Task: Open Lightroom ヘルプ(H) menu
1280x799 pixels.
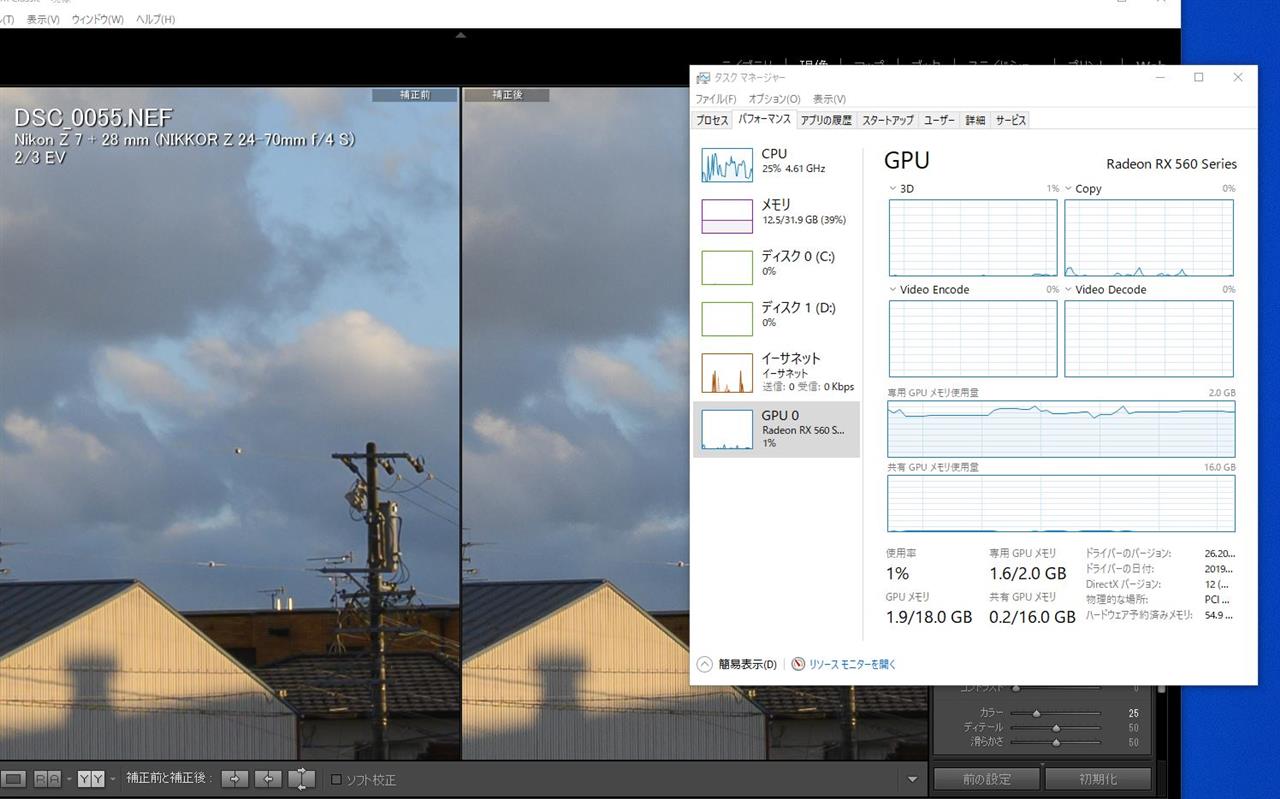Action: point(155,19)
